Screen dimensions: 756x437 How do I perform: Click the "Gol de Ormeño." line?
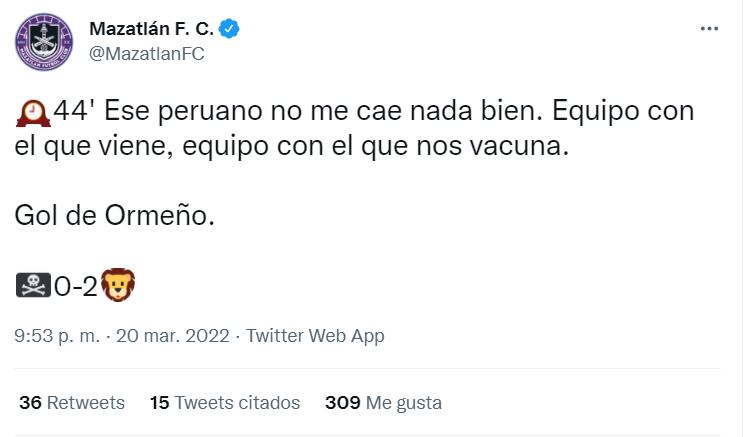click(x=115, y=214)
